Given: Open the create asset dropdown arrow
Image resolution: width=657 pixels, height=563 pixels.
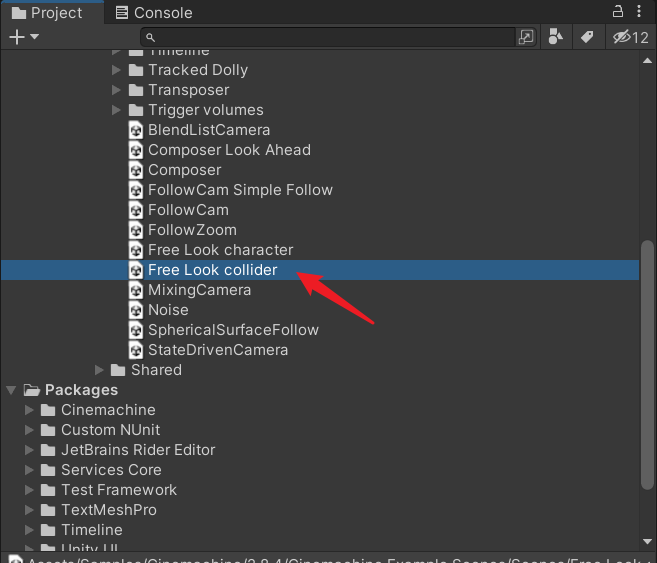Looking at the screenshot, I should (34, 37).
